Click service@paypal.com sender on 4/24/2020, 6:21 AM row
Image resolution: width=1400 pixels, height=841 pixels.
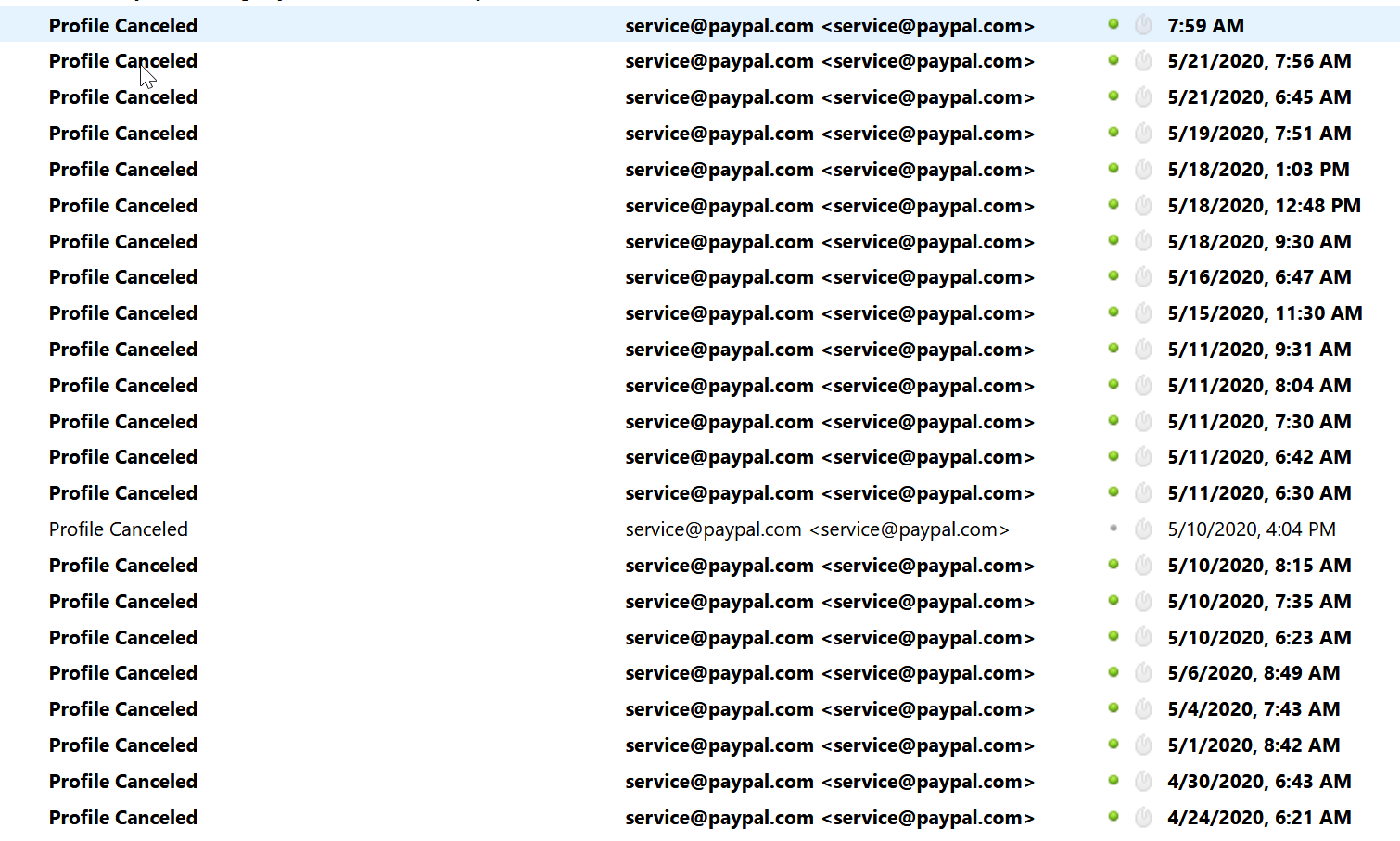pyautogui.click(x=830, y=818)
